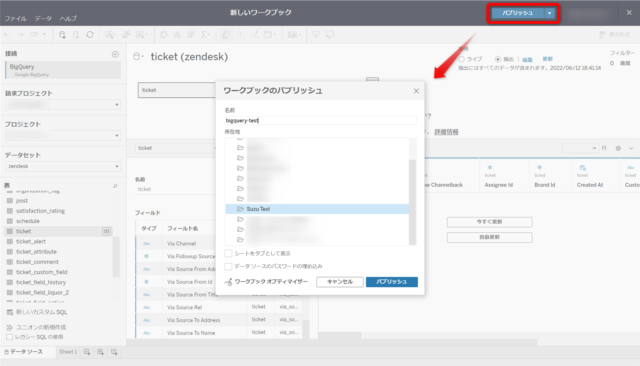Open the billing project dropdown
The width and height of the screenshot is (640, 366).
point(63,105)
